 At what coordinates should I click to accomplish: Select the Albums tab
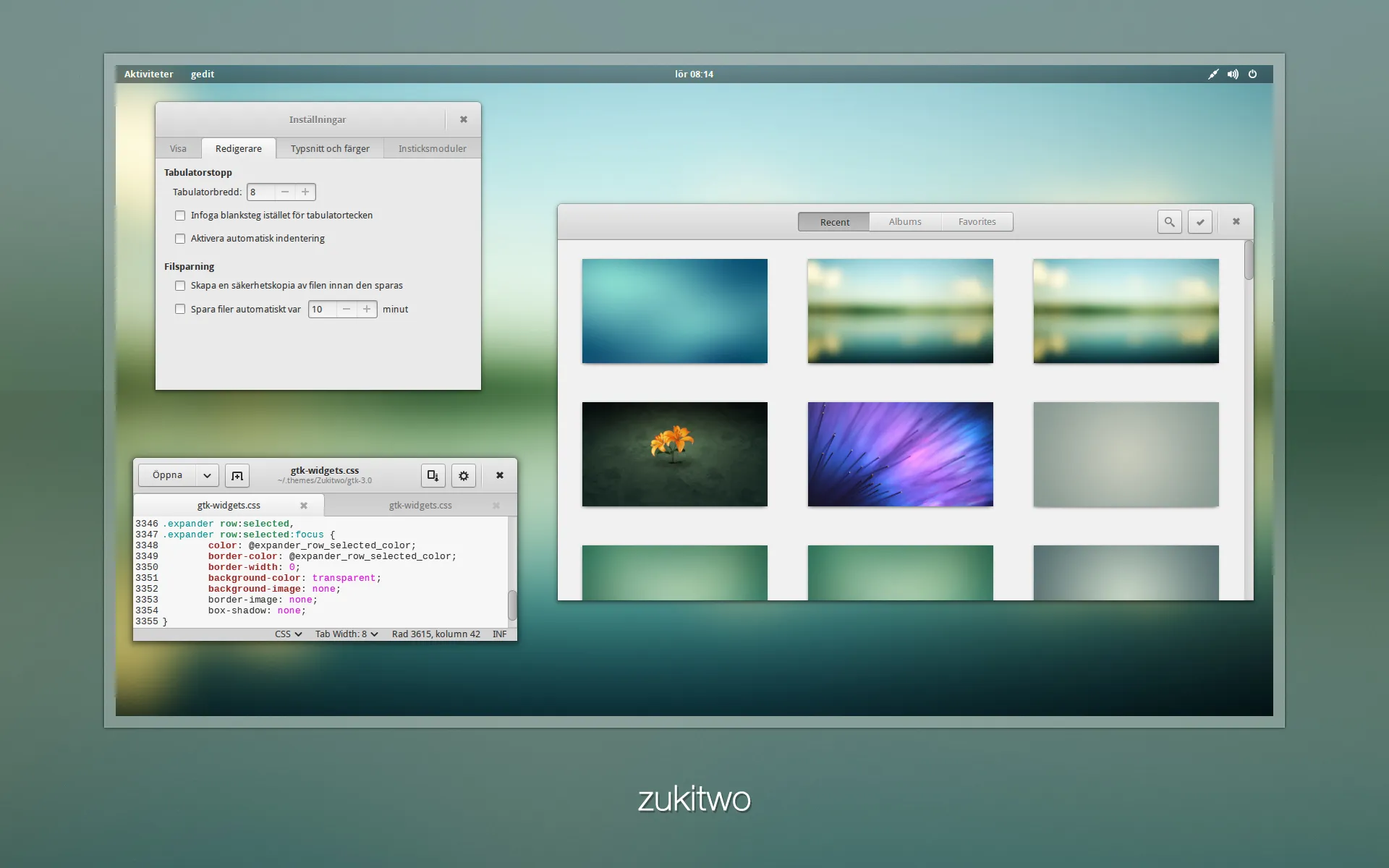click(905, 222)
